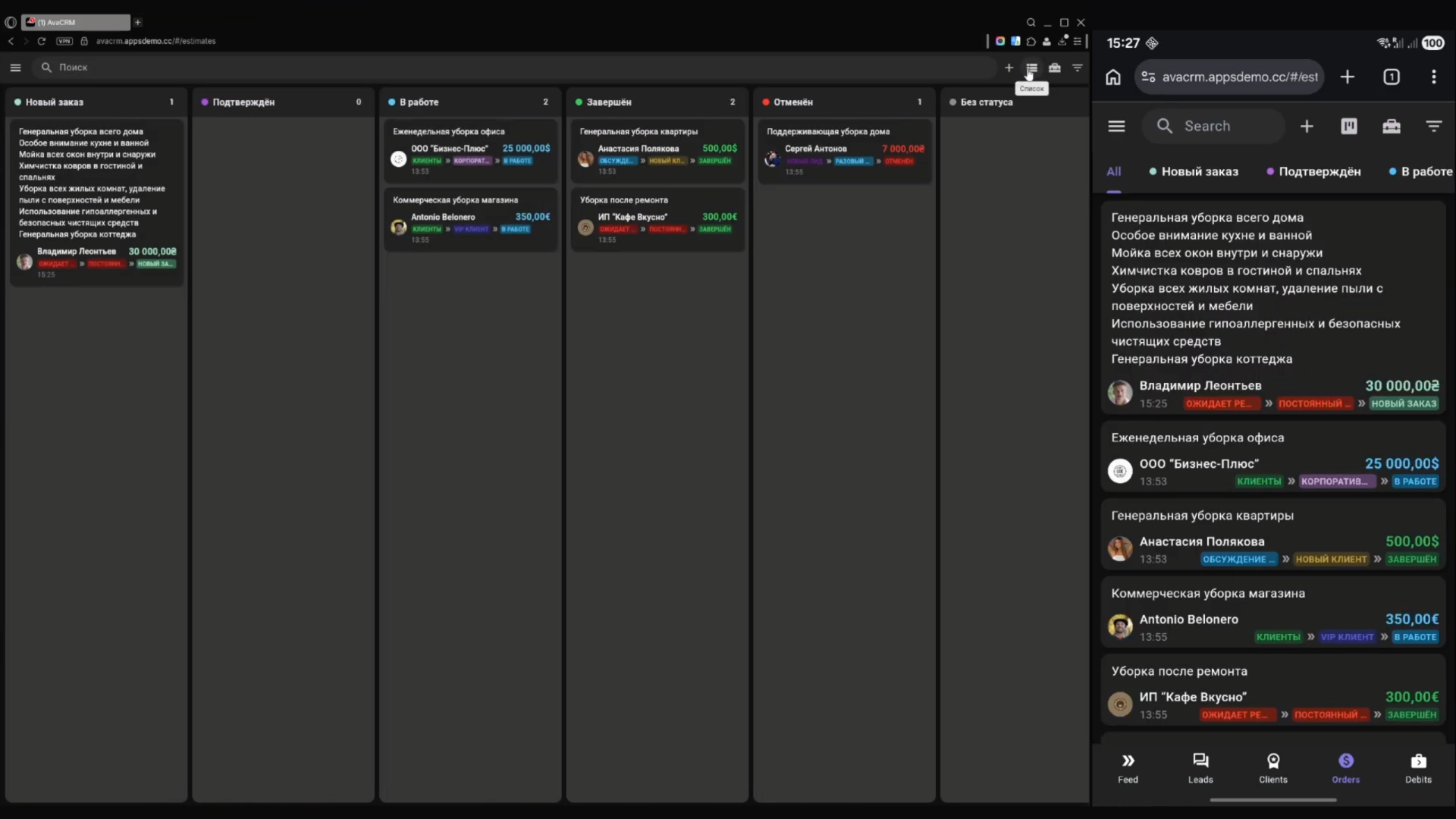This screenshot has height=819, width=1456.
Task: Open the mobile filter sort icon
Action: (x=1433, y=127)
